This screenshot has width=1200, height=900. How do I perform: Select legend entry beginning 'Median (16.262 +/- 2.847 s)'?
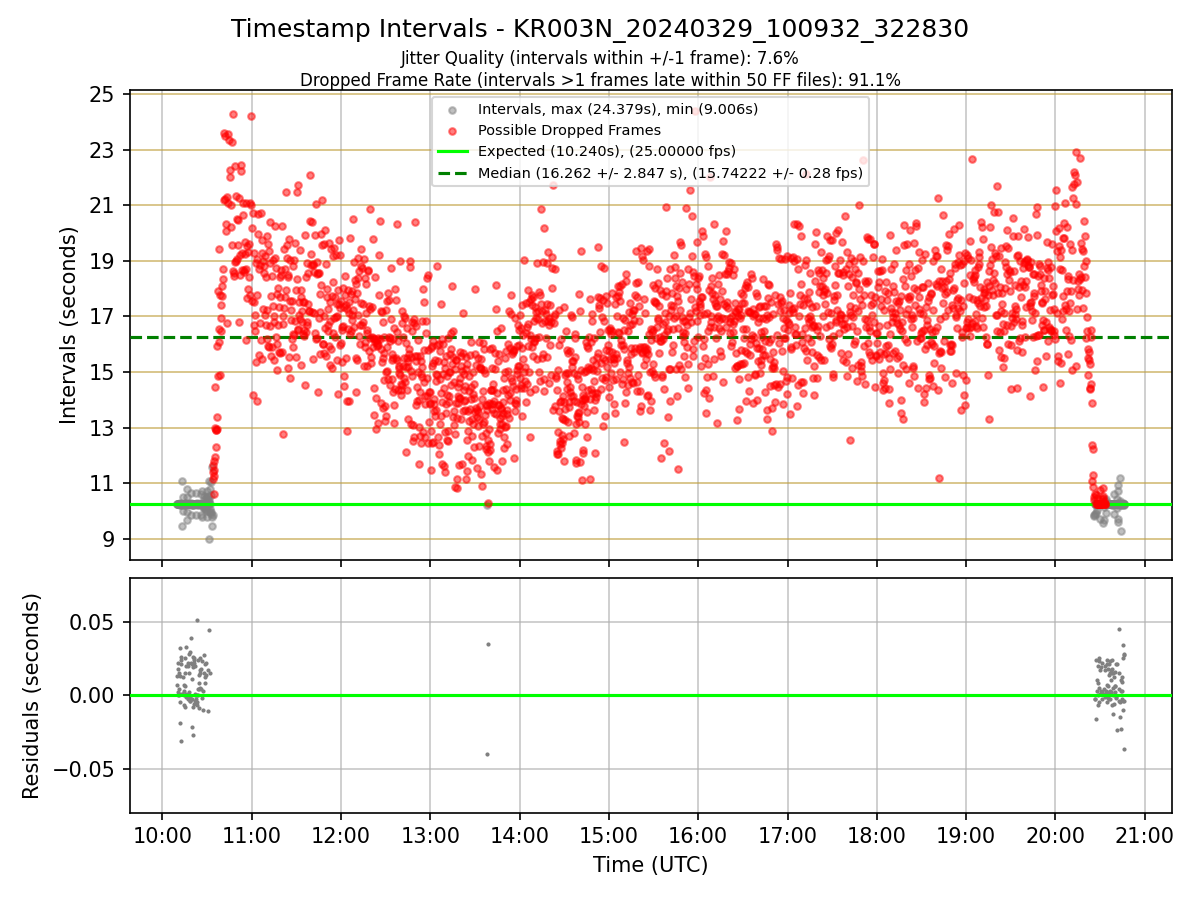tap(671, 173)
